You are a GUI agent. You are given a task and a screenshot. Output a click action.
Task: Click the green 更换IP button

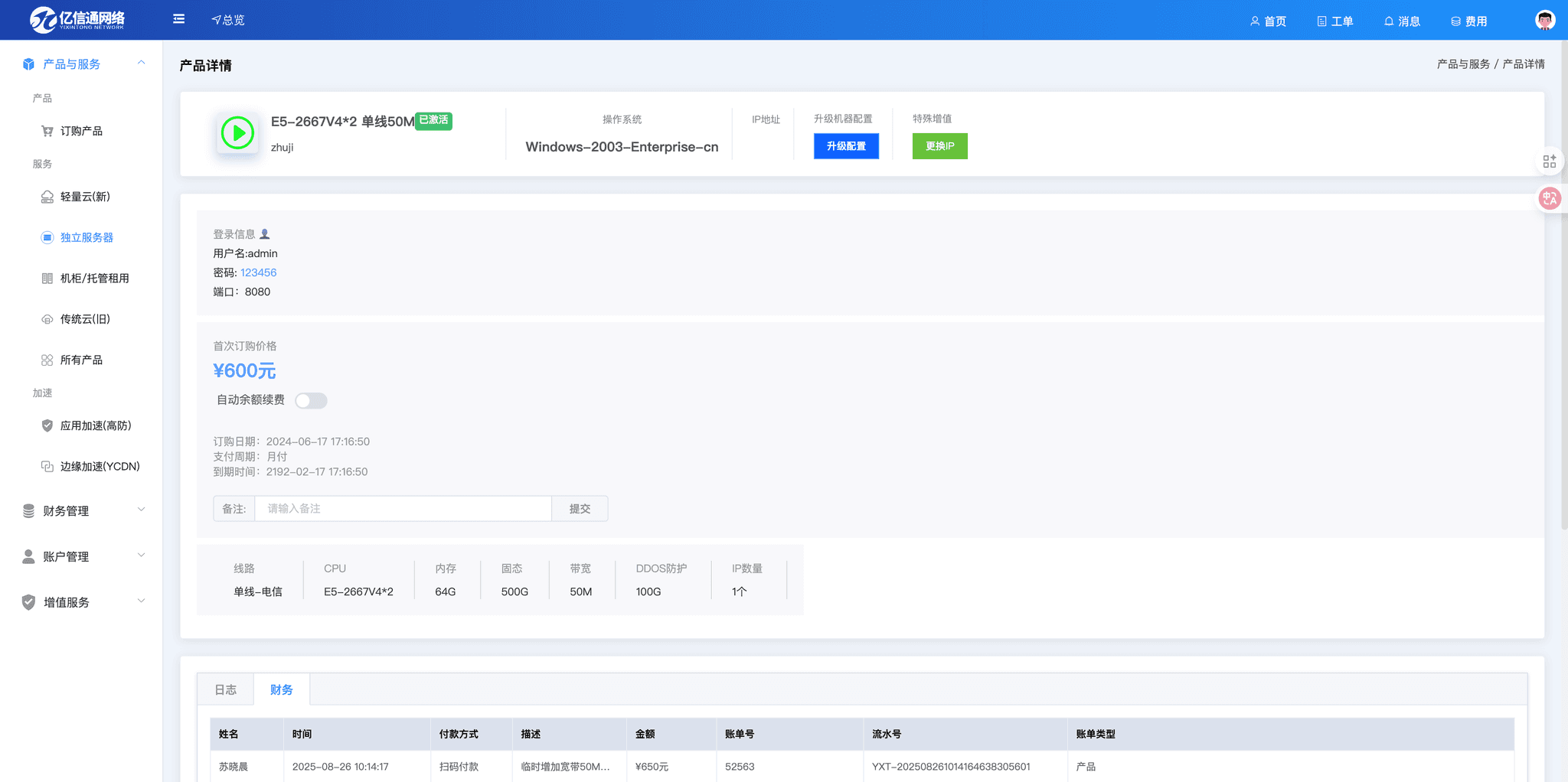(x=939, y=146)
